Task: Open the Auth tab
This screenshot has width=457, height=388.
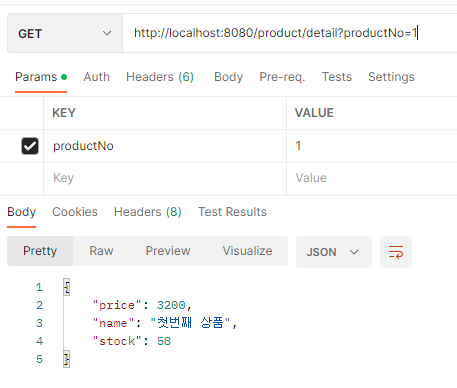Action: (x=97, y=77)
